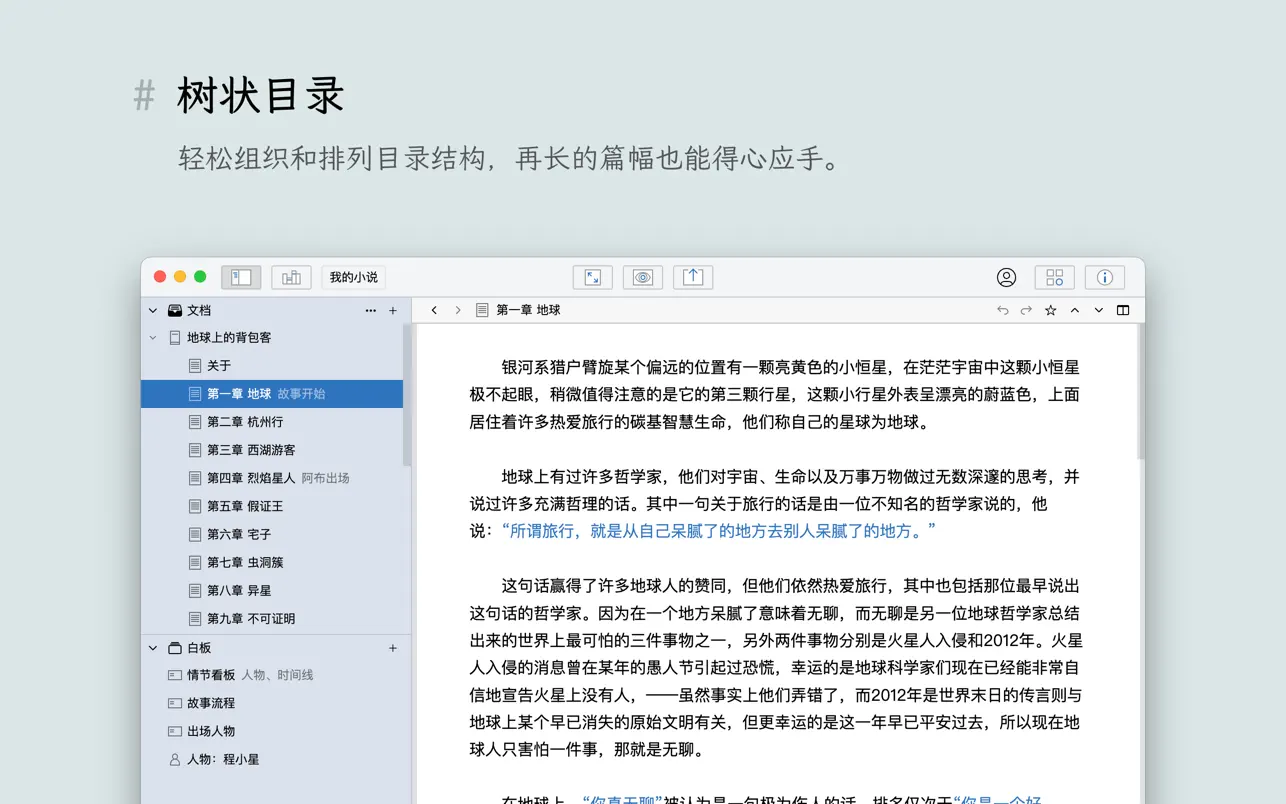Click the document icon before 第一章 地球
1286x804 pixels.
click(x=482, y=310)
